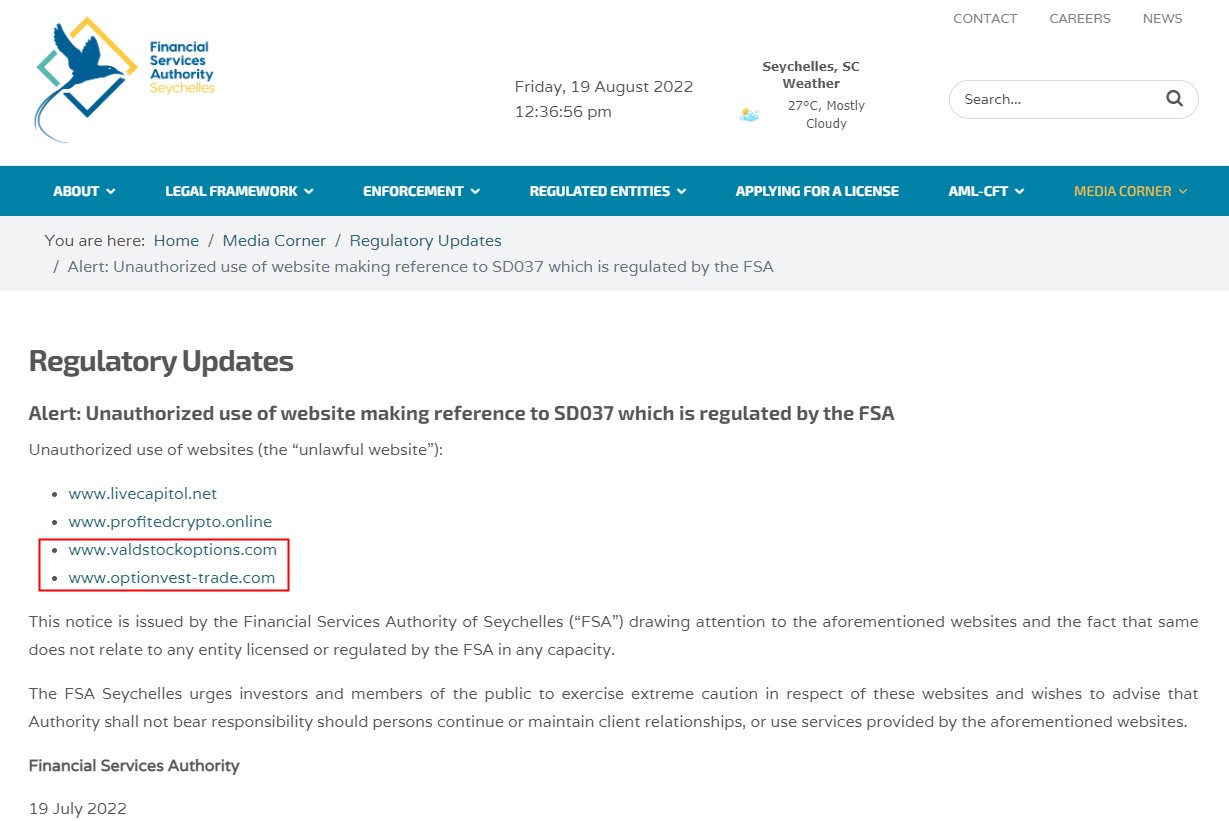Image resolution: width=1229 pixels, height=821 pixels.
Task: Open the Careers page link
Action: tap(1080, 18)
